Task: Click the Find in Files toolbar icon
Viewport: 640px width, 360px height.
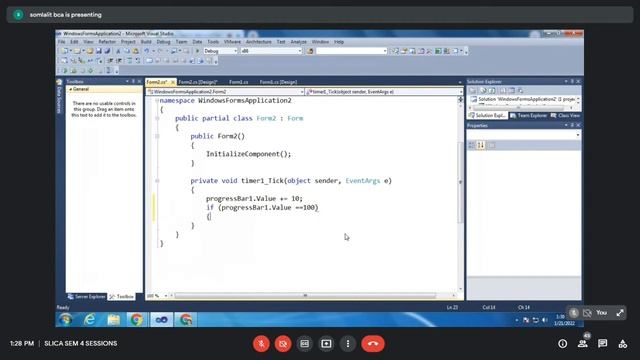Action: click(310, 51)
